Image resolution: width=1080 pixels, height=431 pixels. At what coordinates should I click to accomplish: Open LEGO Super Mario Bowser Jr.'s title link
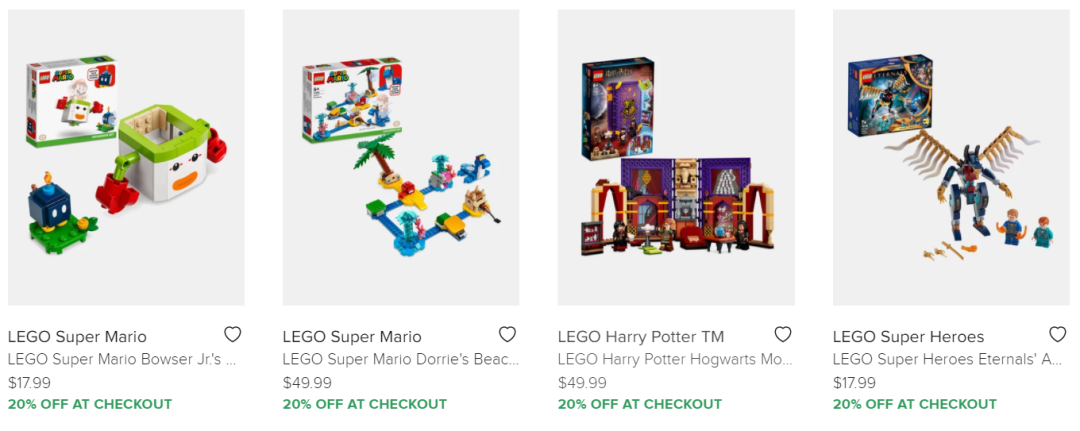coord(123,359)
